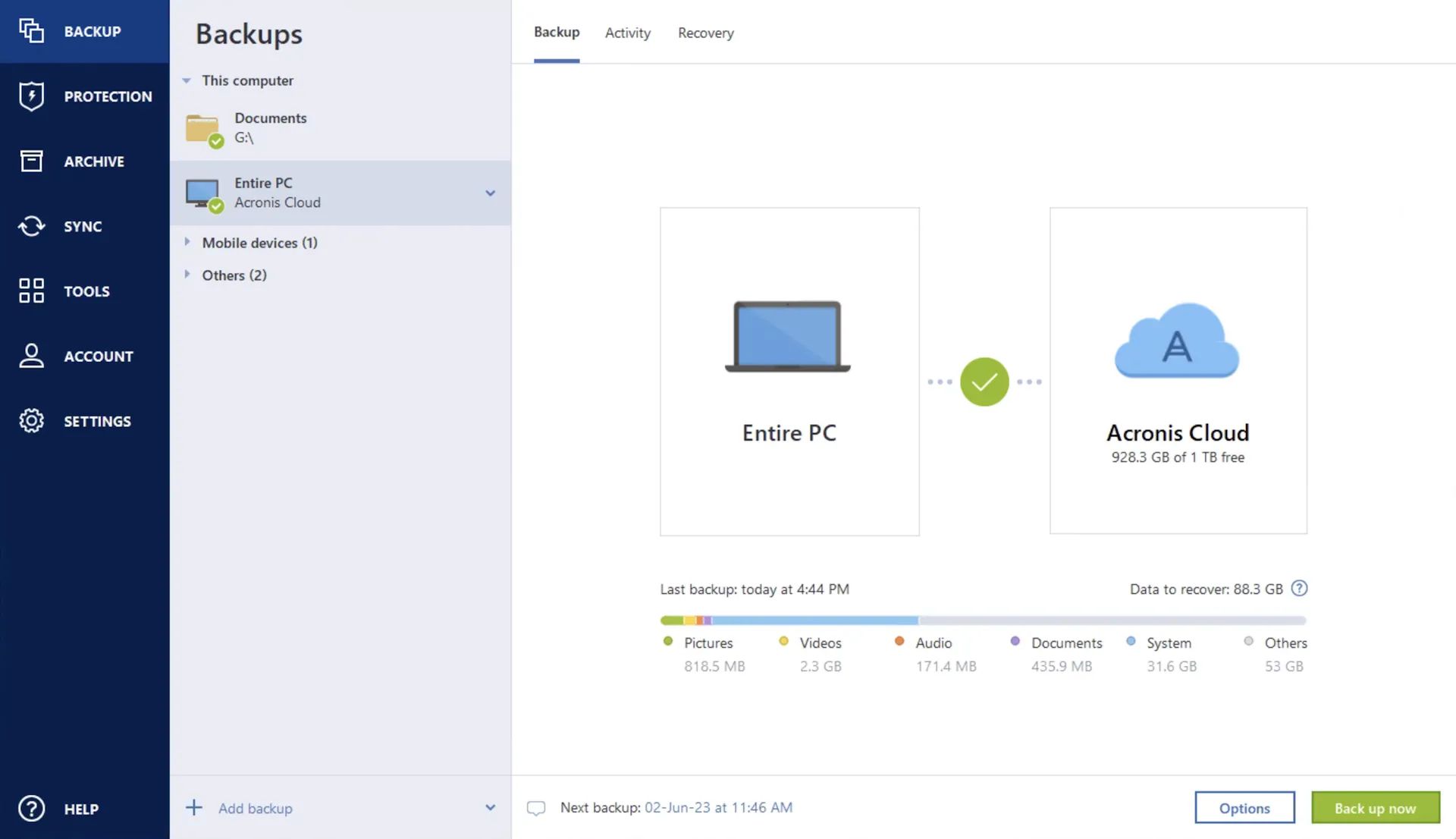Click the Add backup plus button
The width and height of the screenshot is (1456, 839).
(x=193, y=808)
